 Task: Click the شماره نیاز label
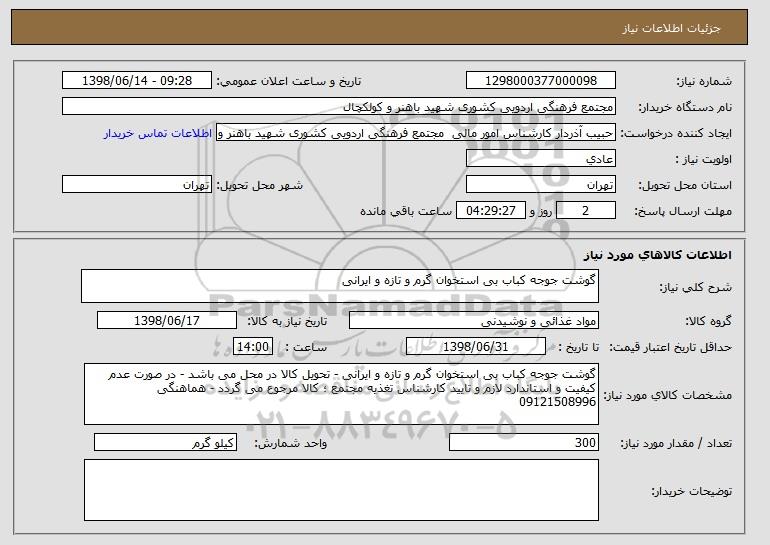pos(704,82)
